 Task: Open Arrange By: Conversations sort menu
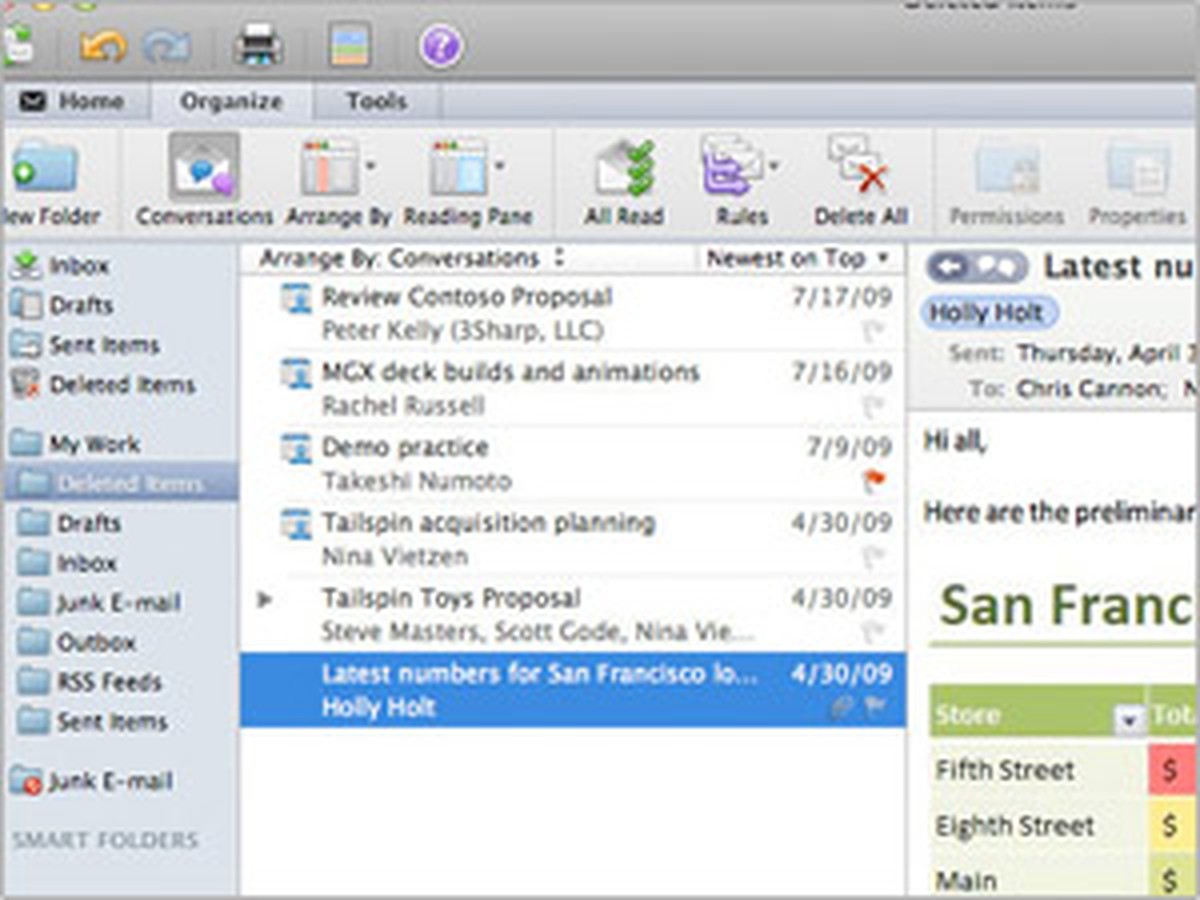coord(411,258)
